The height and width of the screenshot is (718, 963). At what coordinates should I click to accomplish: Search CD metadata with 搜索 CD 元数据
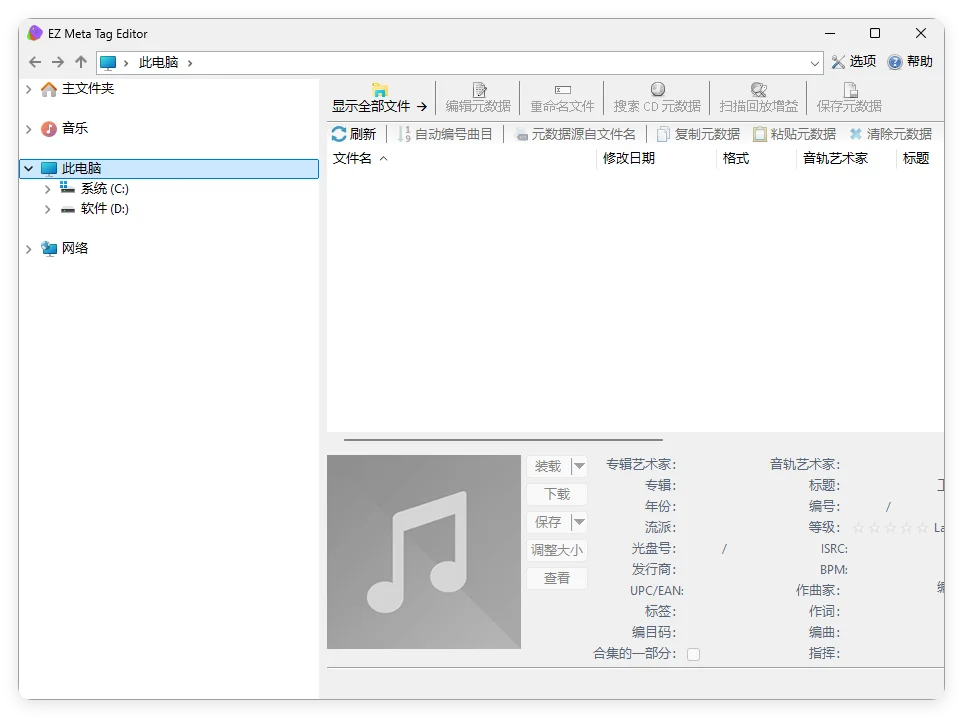tap(655, 97)
